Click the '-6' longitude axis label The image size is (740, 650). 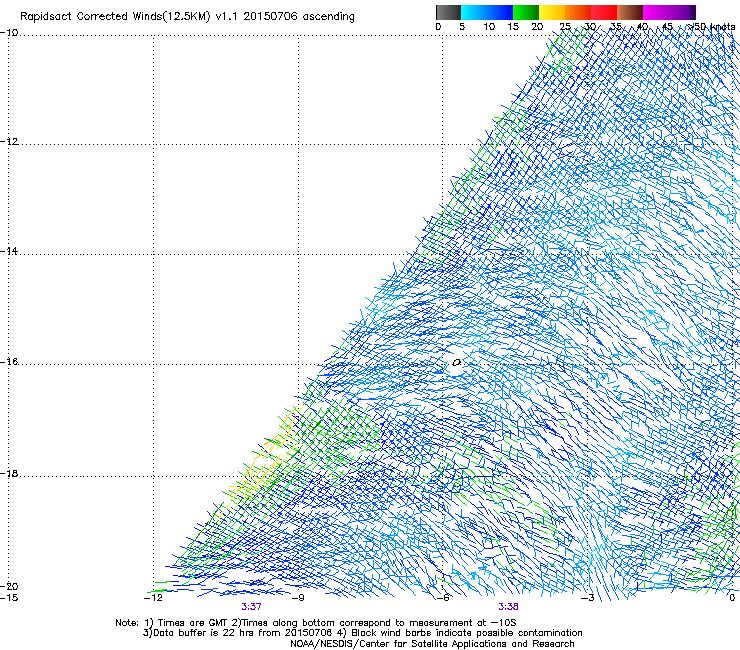coord(442,598)
